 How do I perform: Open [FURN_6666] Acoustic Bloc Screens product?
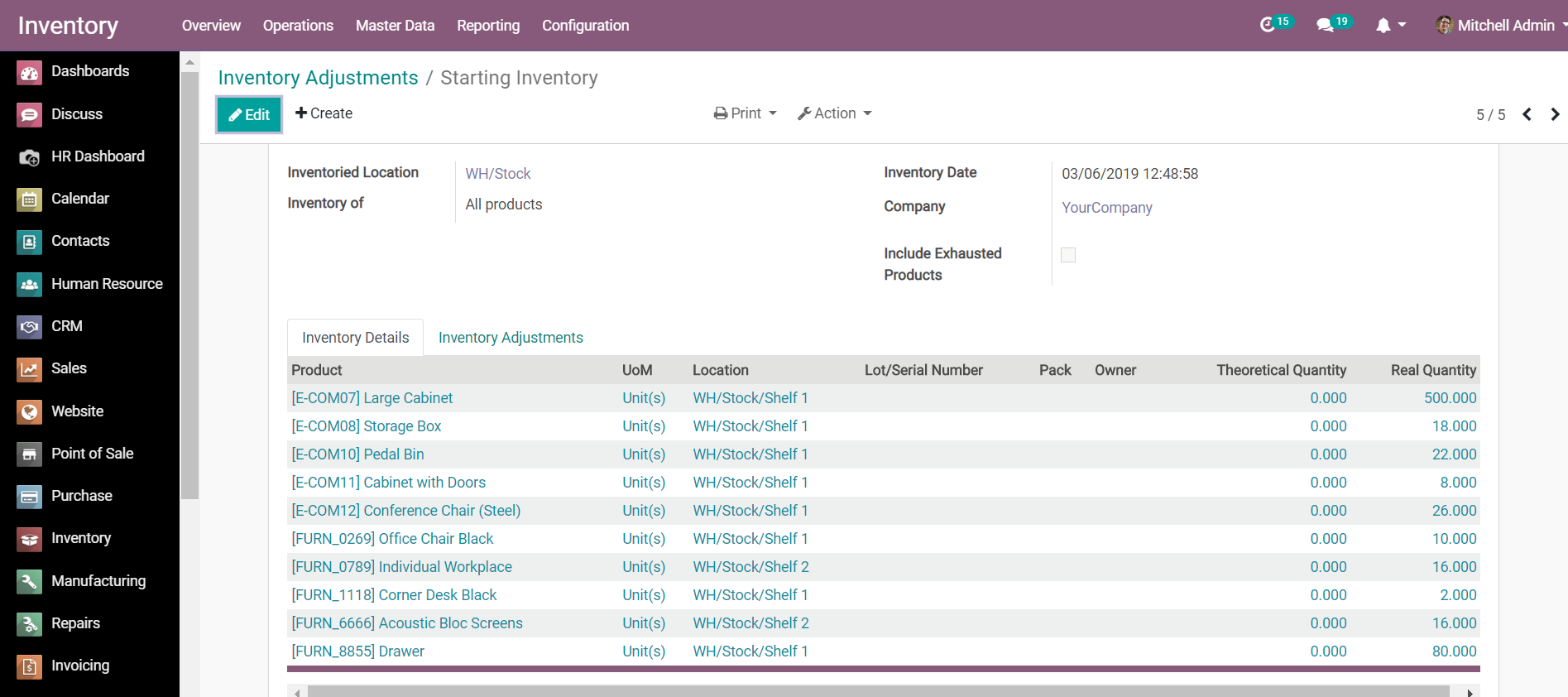tap(407, 623)
